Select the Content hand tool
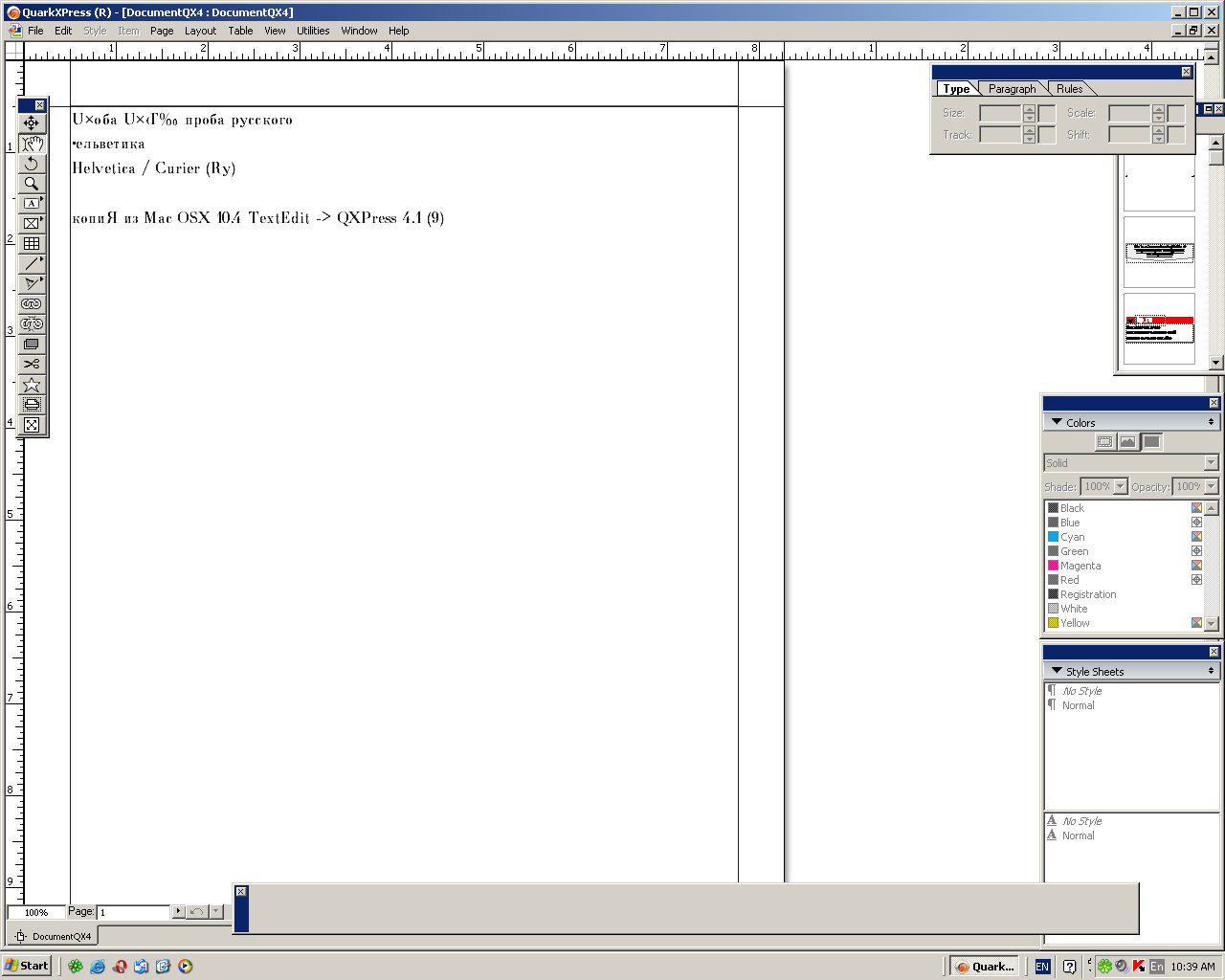Viewport: 1225px width, 980px height. pos(32,144)
